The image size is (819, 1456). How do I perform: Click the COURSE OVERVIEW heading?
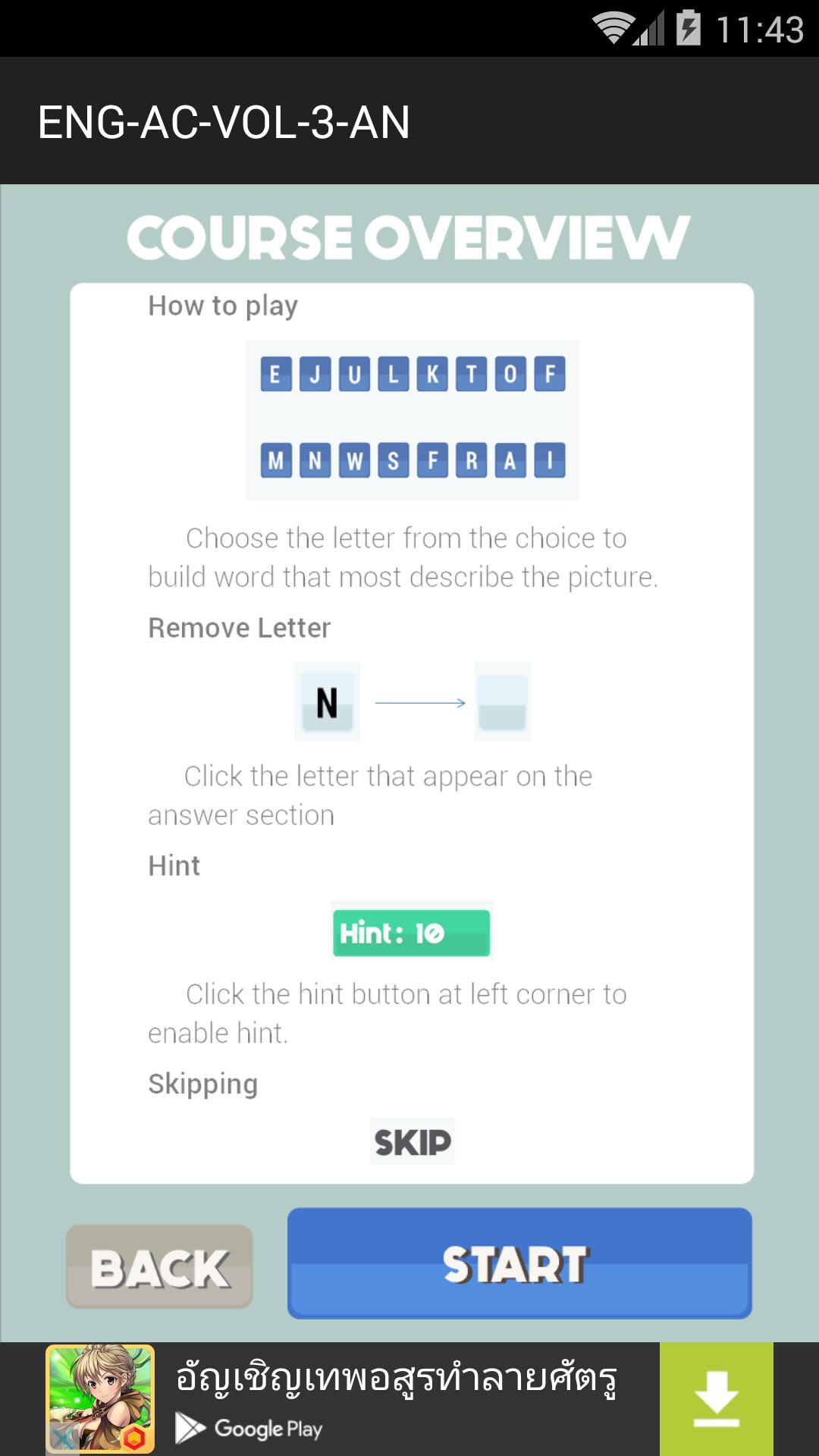(x=409, y=239)
